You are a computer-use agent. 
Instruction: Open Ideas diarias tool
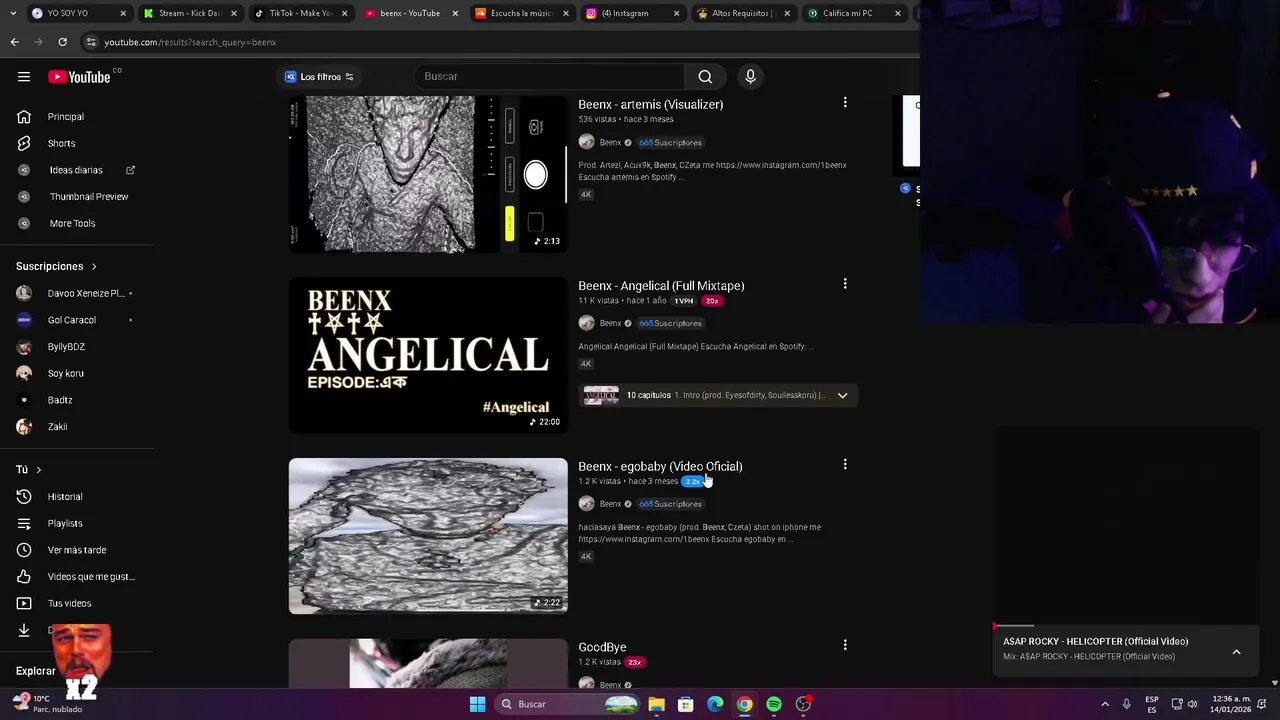coord(76,170)
